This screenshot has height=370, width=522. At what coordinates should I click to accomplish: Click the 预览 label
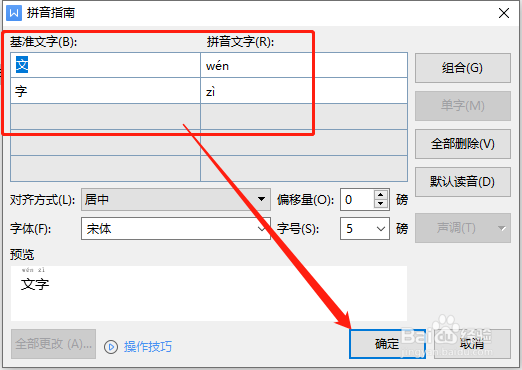click(x=22, y=255)
